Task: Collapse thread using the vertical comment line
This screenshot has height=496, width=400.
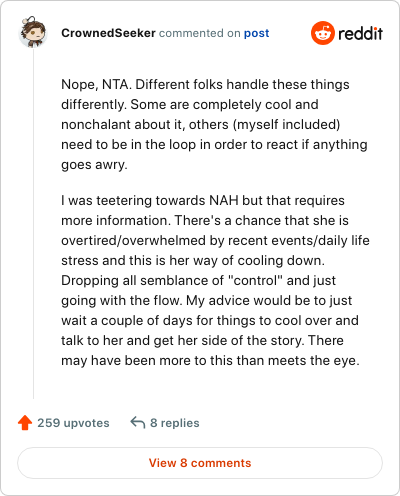Action: click(33, 223)
